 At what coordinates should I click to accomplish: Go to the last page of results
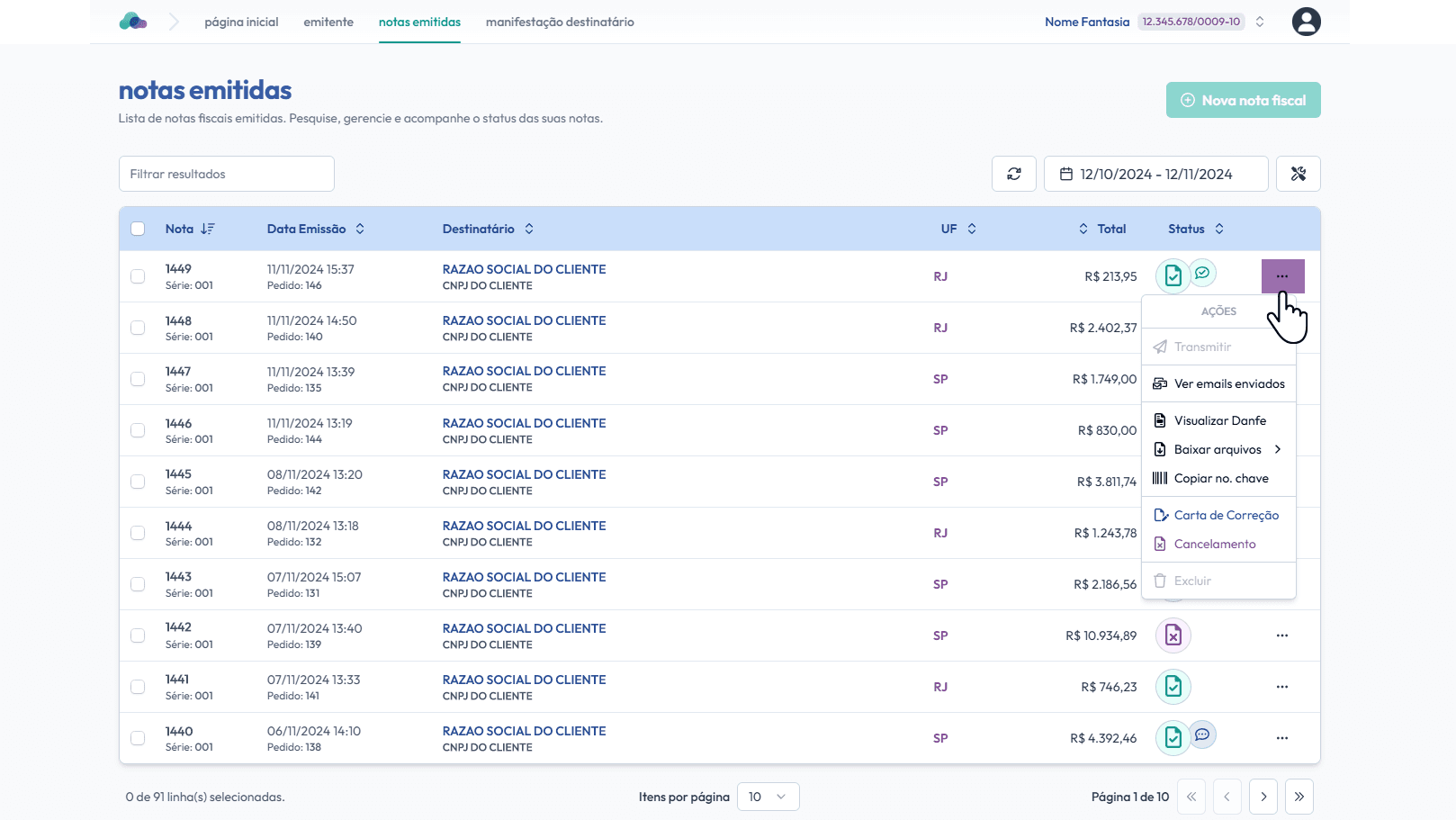click(1299, 797)
